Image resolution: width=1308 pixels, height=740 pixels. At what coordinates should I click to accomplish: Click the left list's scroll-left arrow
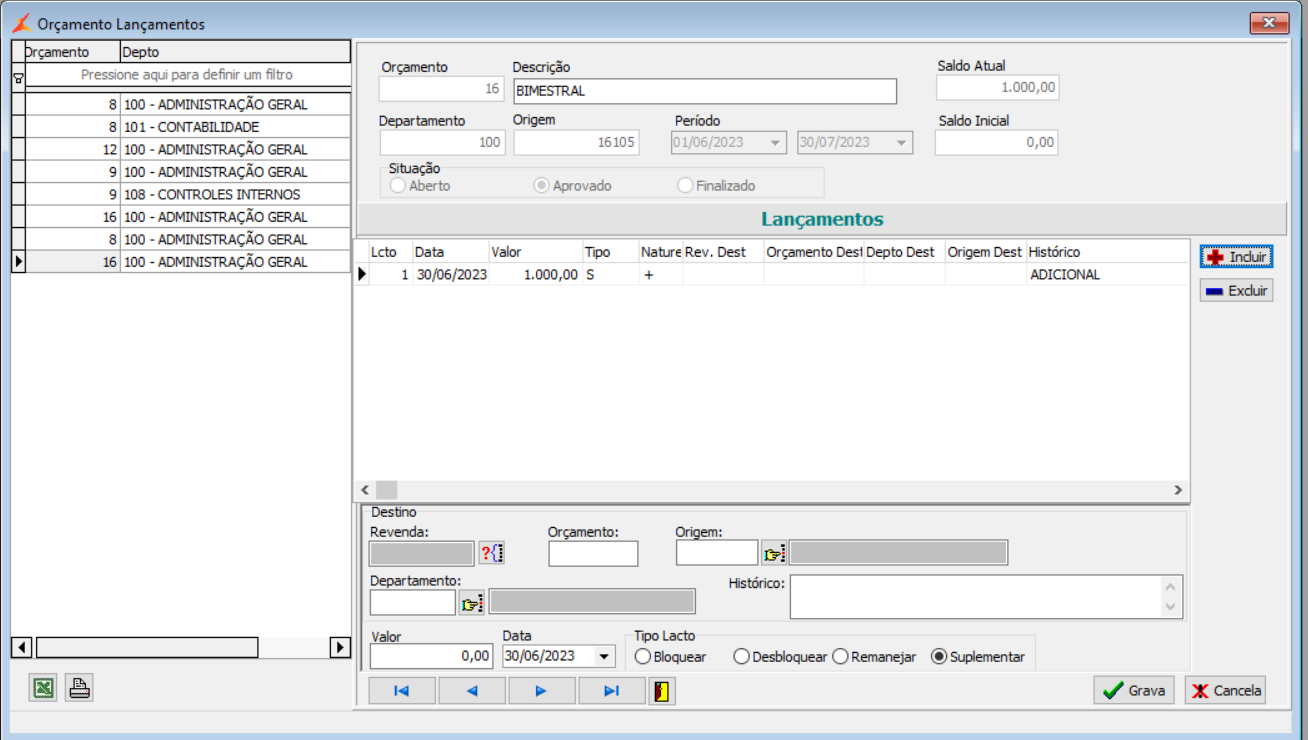(23, 648)
